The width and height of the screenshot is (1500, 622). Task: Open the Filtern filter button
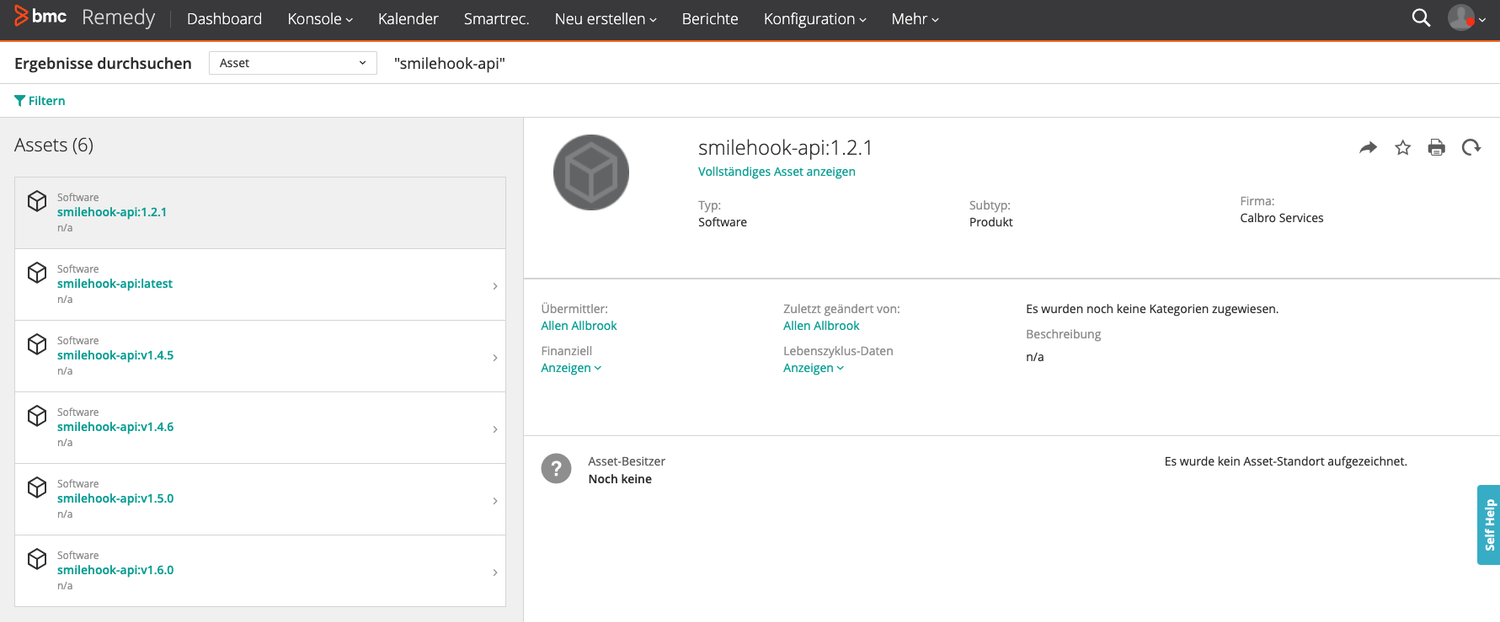click(40, 101)
